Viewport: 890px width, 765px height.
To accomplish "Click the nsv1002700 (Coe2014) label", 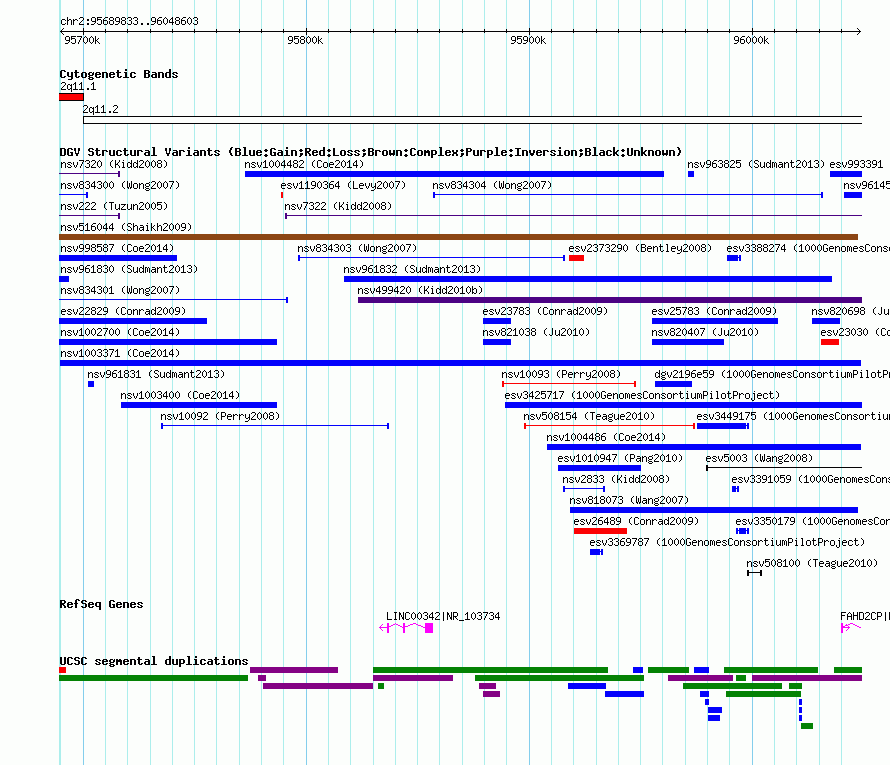I will [x=120, y=332].
